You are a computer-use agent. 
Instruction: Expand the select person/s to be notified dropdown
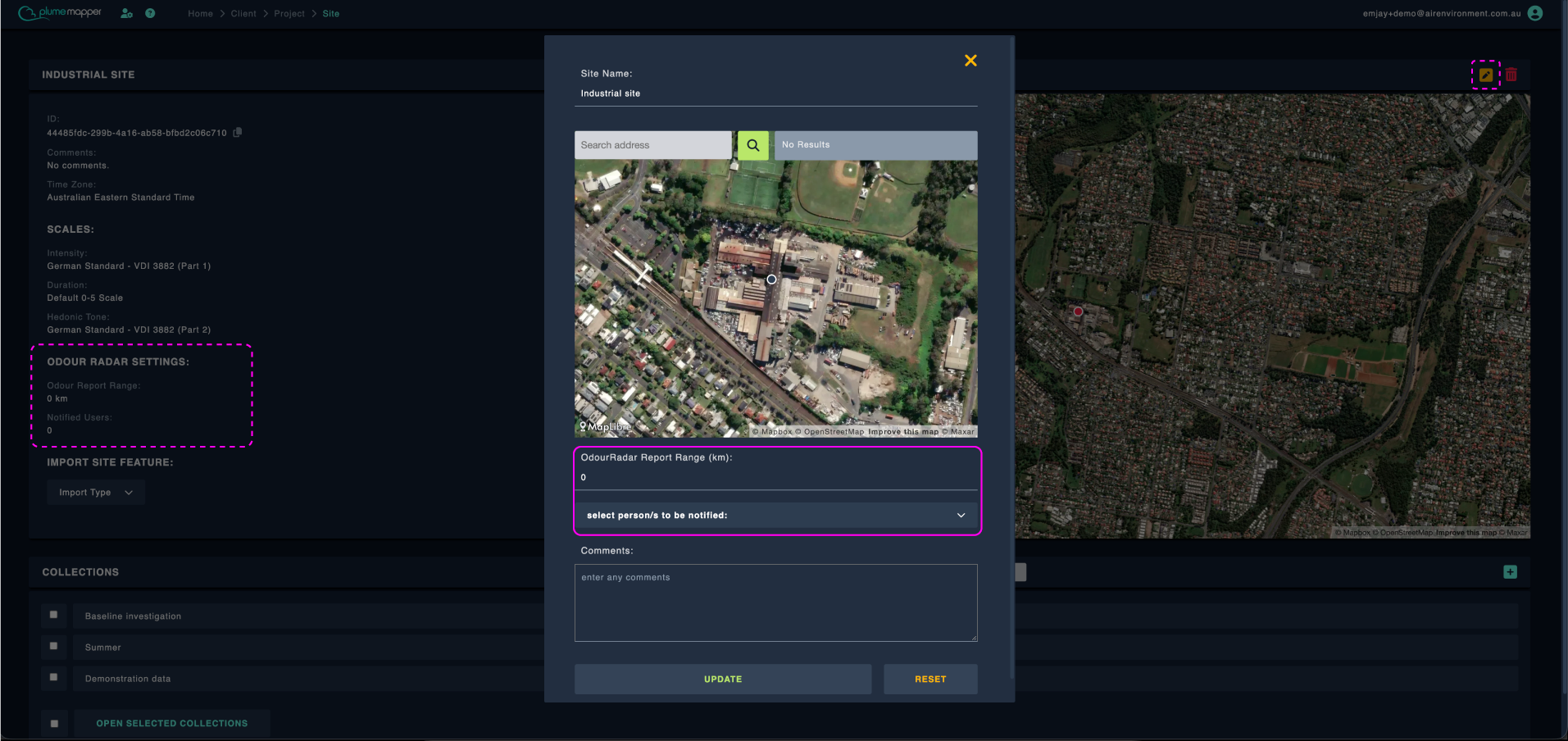click(x=775, y=516)
